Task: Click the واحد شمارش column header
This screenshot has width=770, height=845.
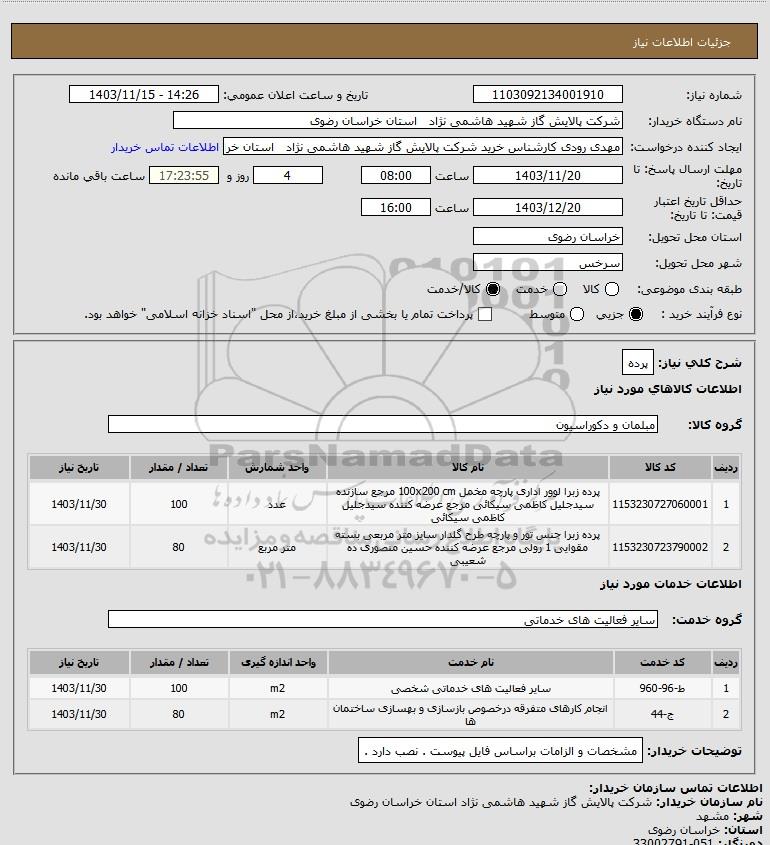Action: coord(277,467)
